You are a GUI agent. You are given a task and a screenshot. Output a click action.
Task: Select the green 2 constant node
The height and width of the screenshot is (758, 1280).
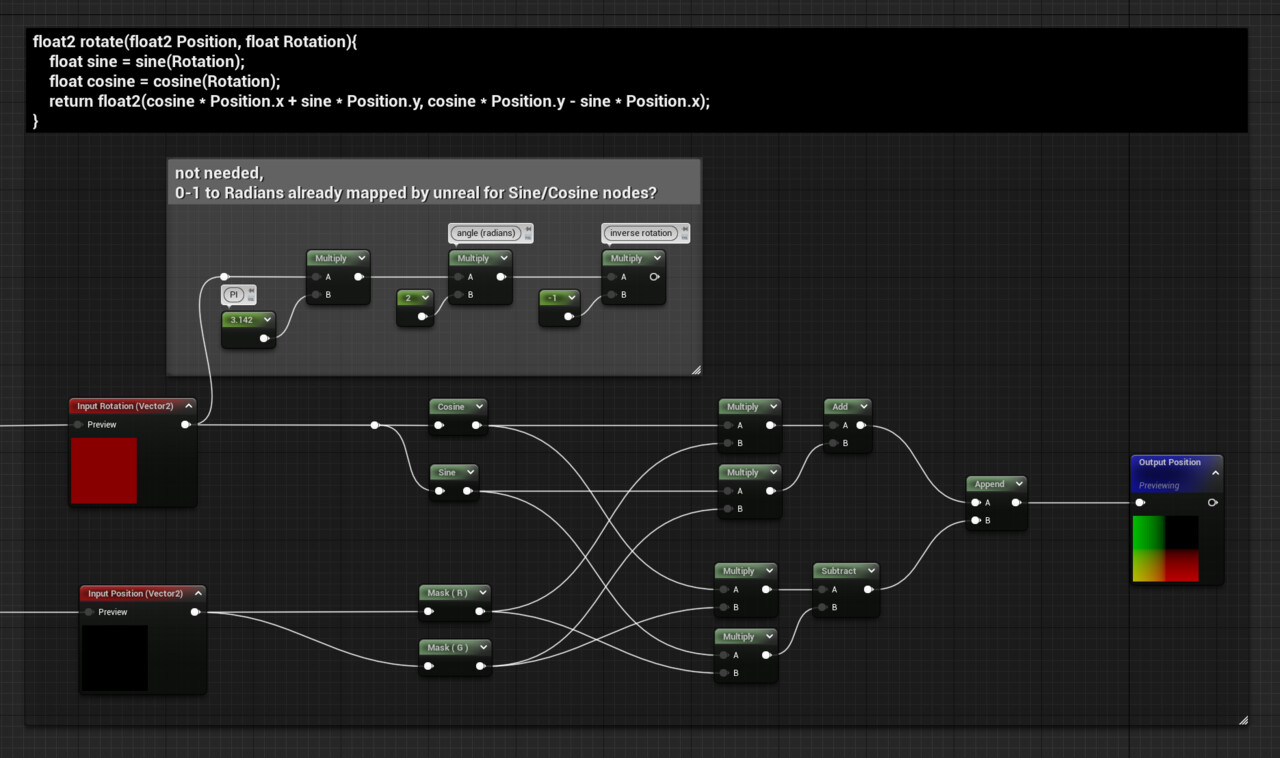click(x=412, y=297)
